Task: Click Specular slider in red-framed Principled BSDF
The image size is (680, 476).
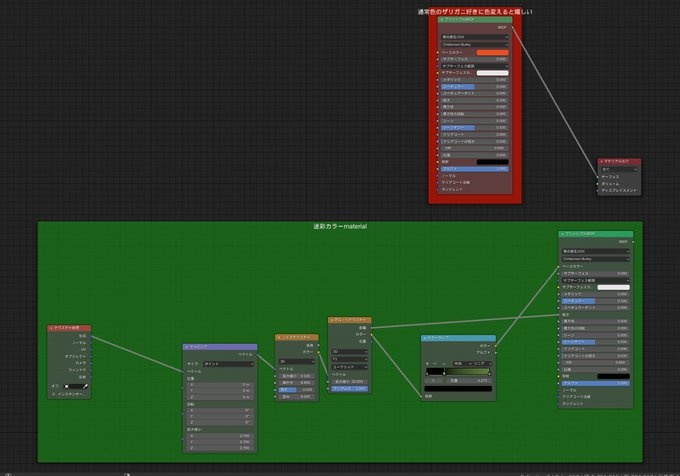Action: pyautogui.click(x=474, y=87)
